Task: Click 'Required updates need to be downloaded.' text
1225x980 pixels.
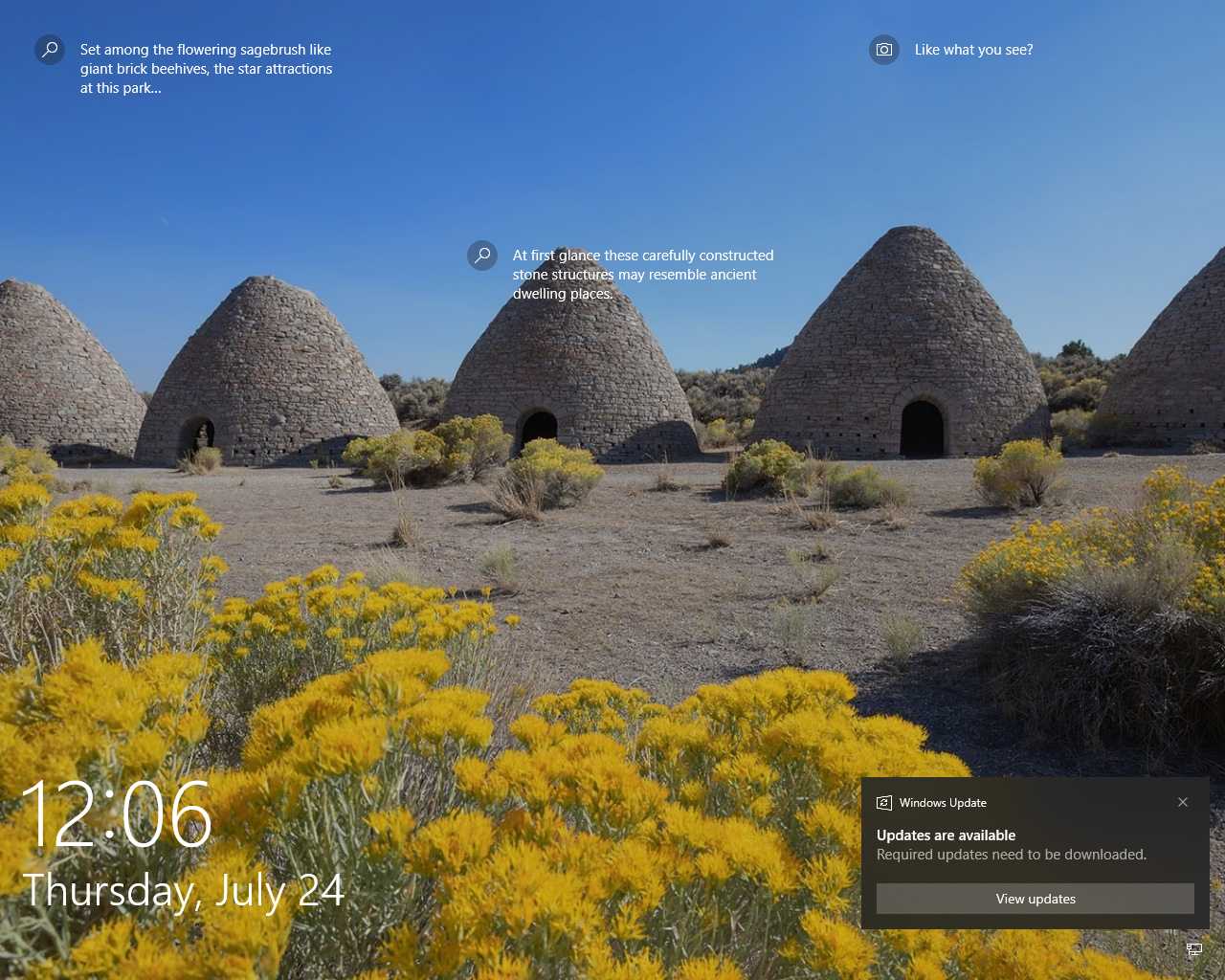Action: (1011, 855)
